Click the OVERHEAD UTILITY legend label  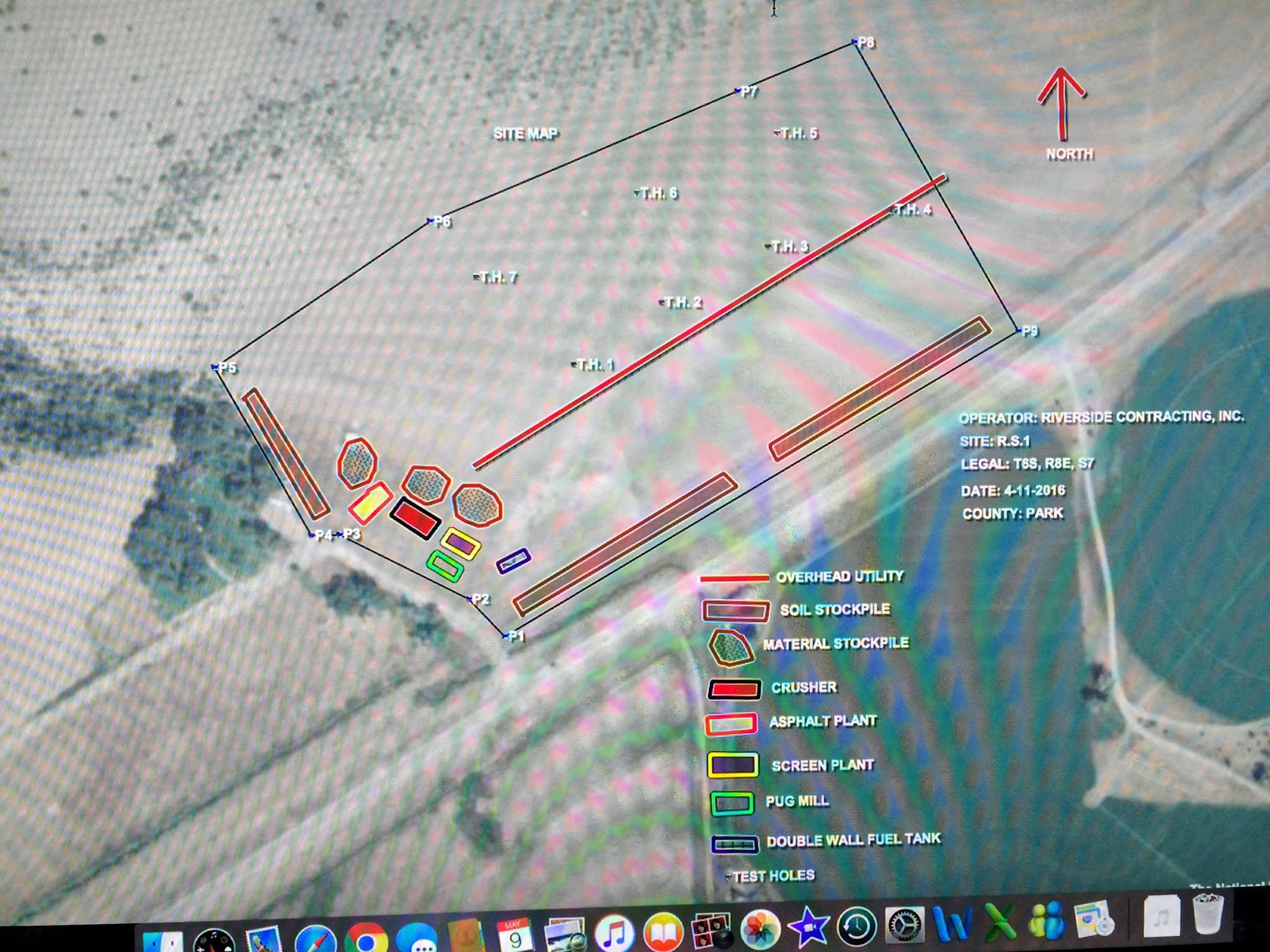[840, 577]
